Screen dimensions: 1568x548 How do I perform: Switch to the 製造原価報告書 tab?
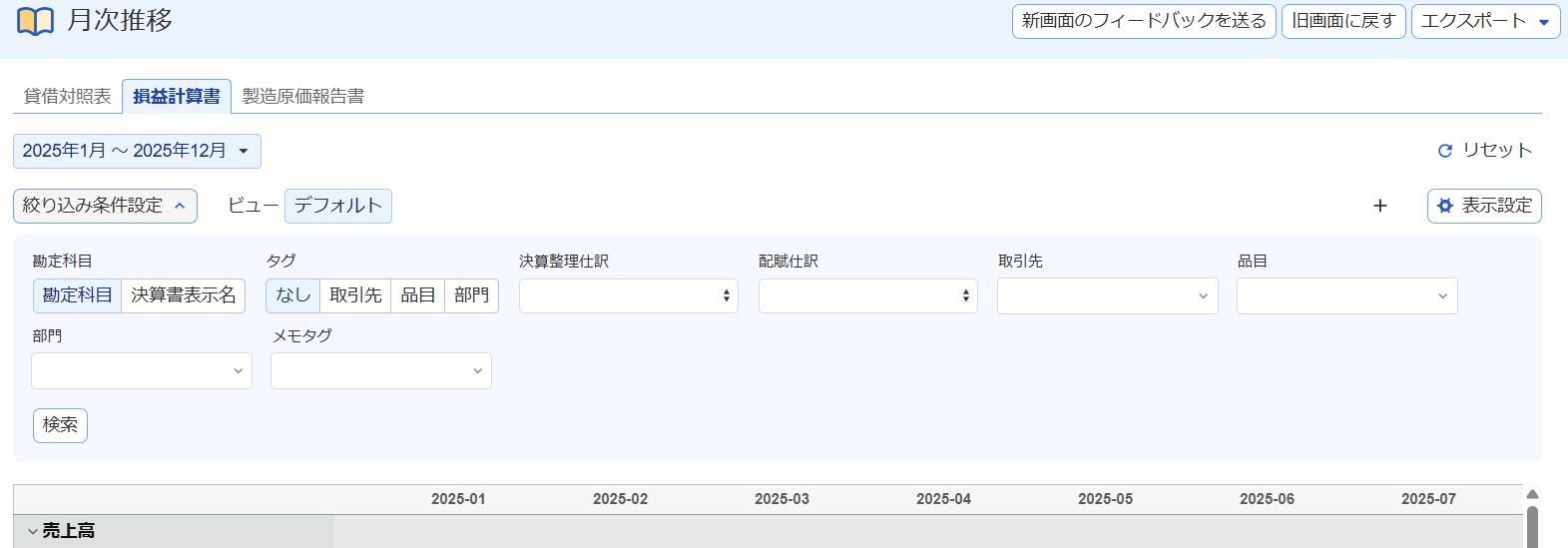pyautogui.click(x=303, y=96)
